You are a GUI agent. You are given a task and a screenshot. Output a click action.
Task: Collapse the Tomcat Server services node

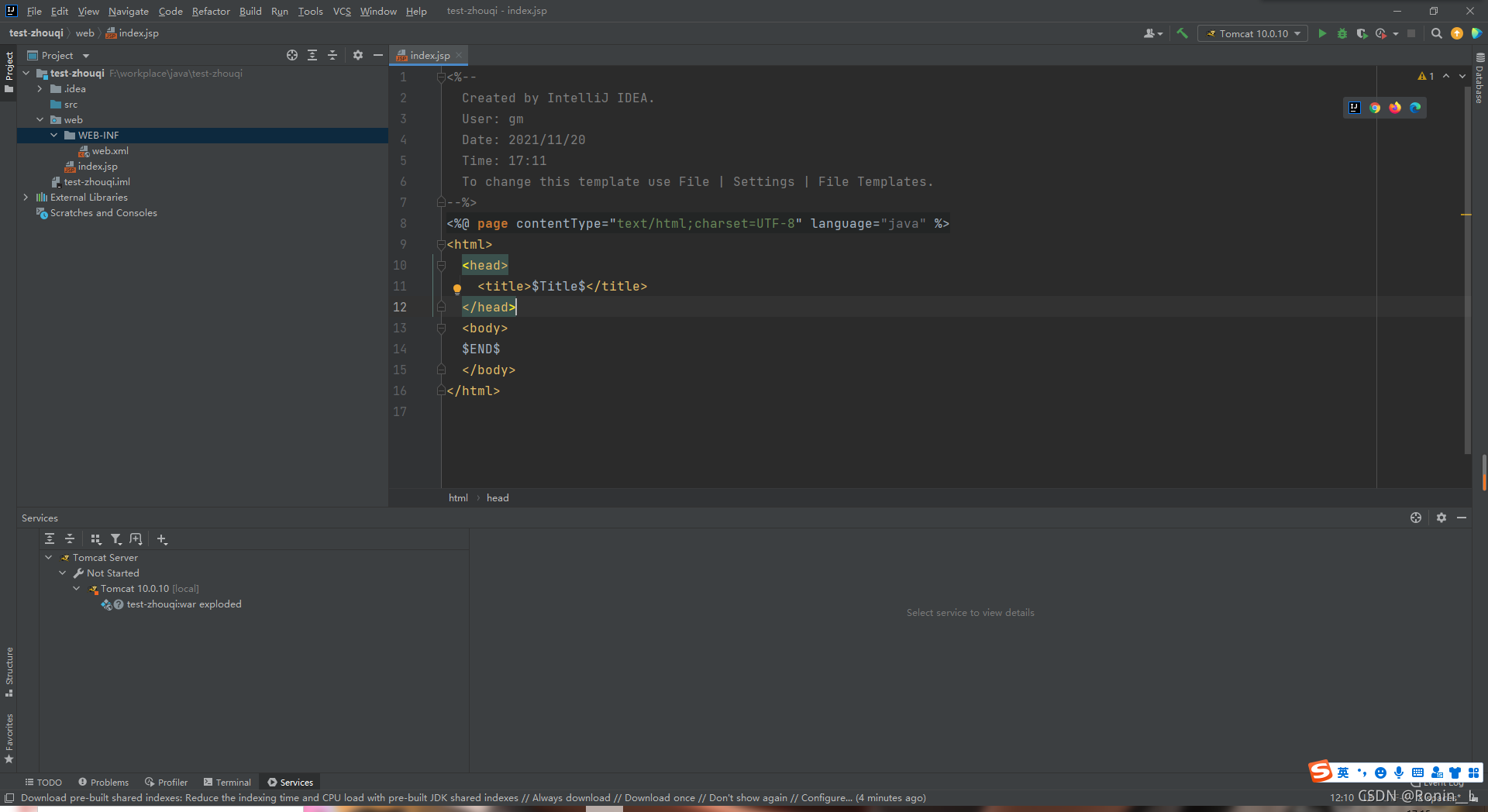(49, 558)
